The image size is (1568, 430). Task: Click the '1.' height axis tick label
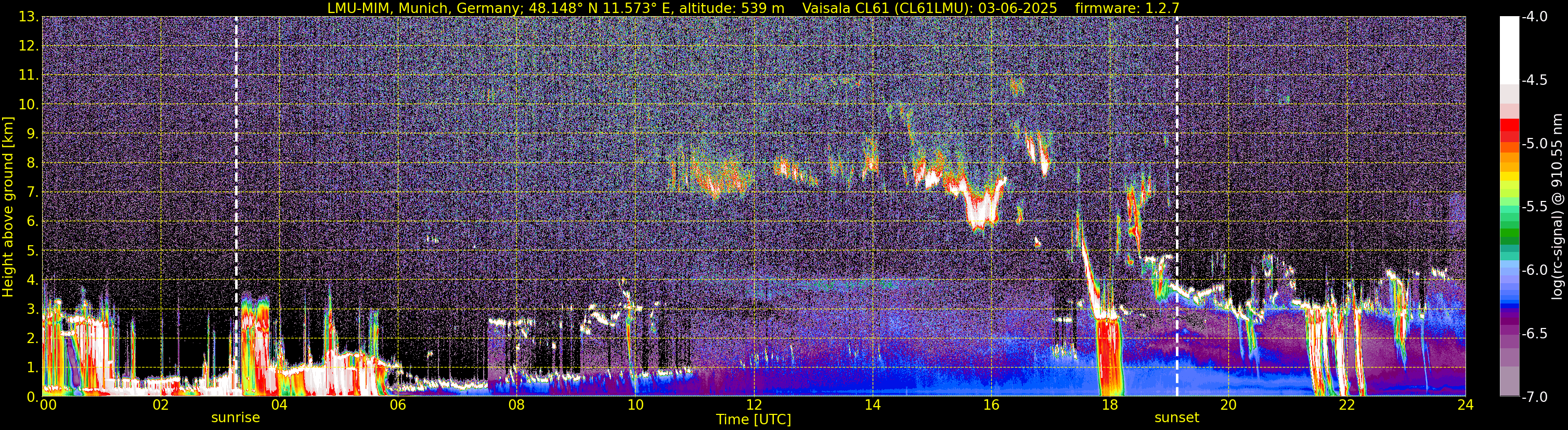[x=32, y=367]
